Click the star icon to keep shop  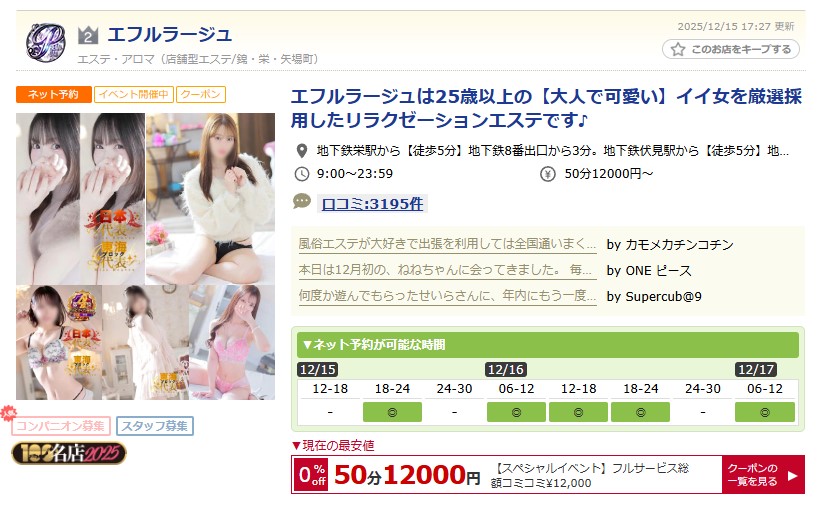click(x=678, y=50)
